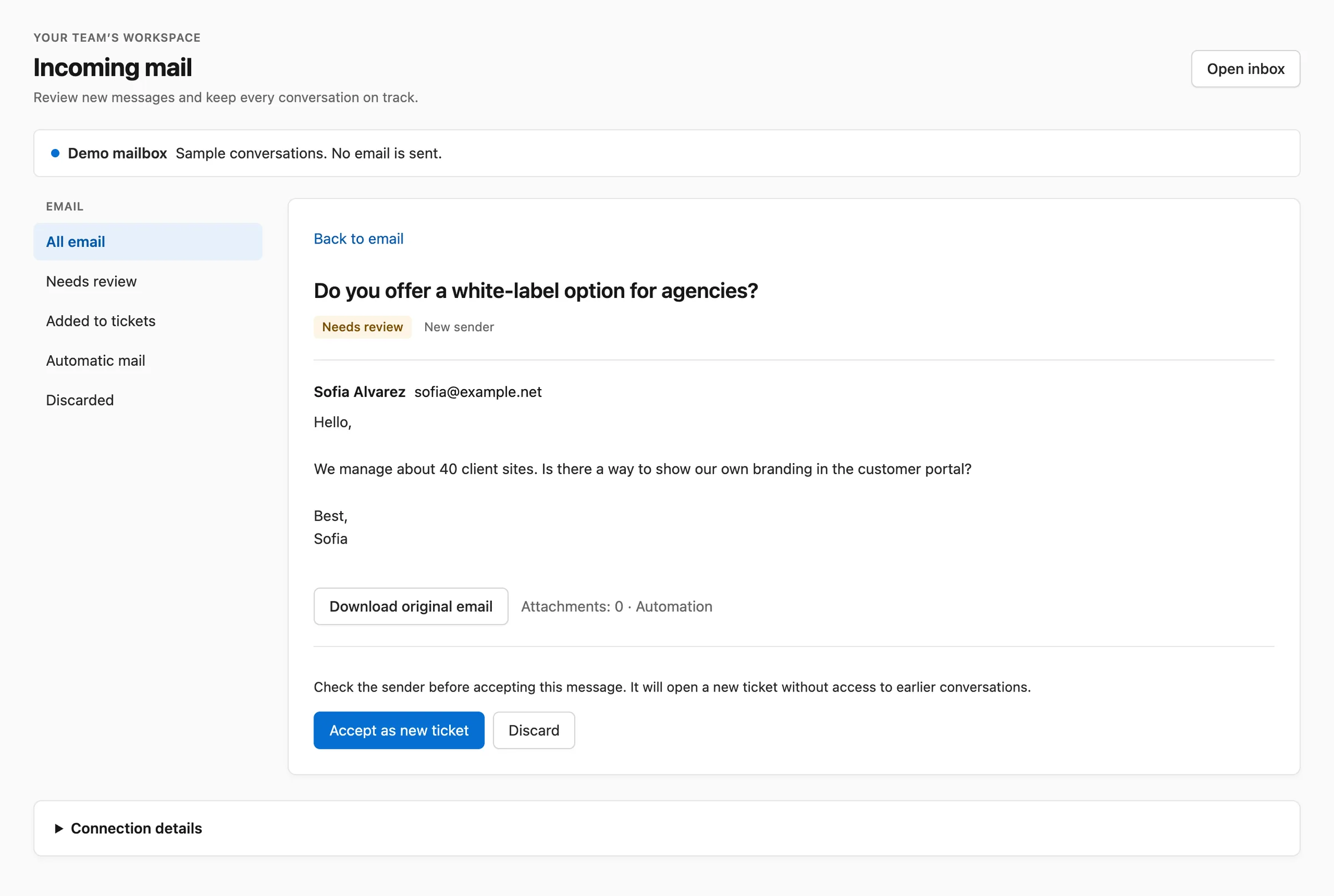
Task: Select sender address sofia@example.net
Action: [477, 391]
